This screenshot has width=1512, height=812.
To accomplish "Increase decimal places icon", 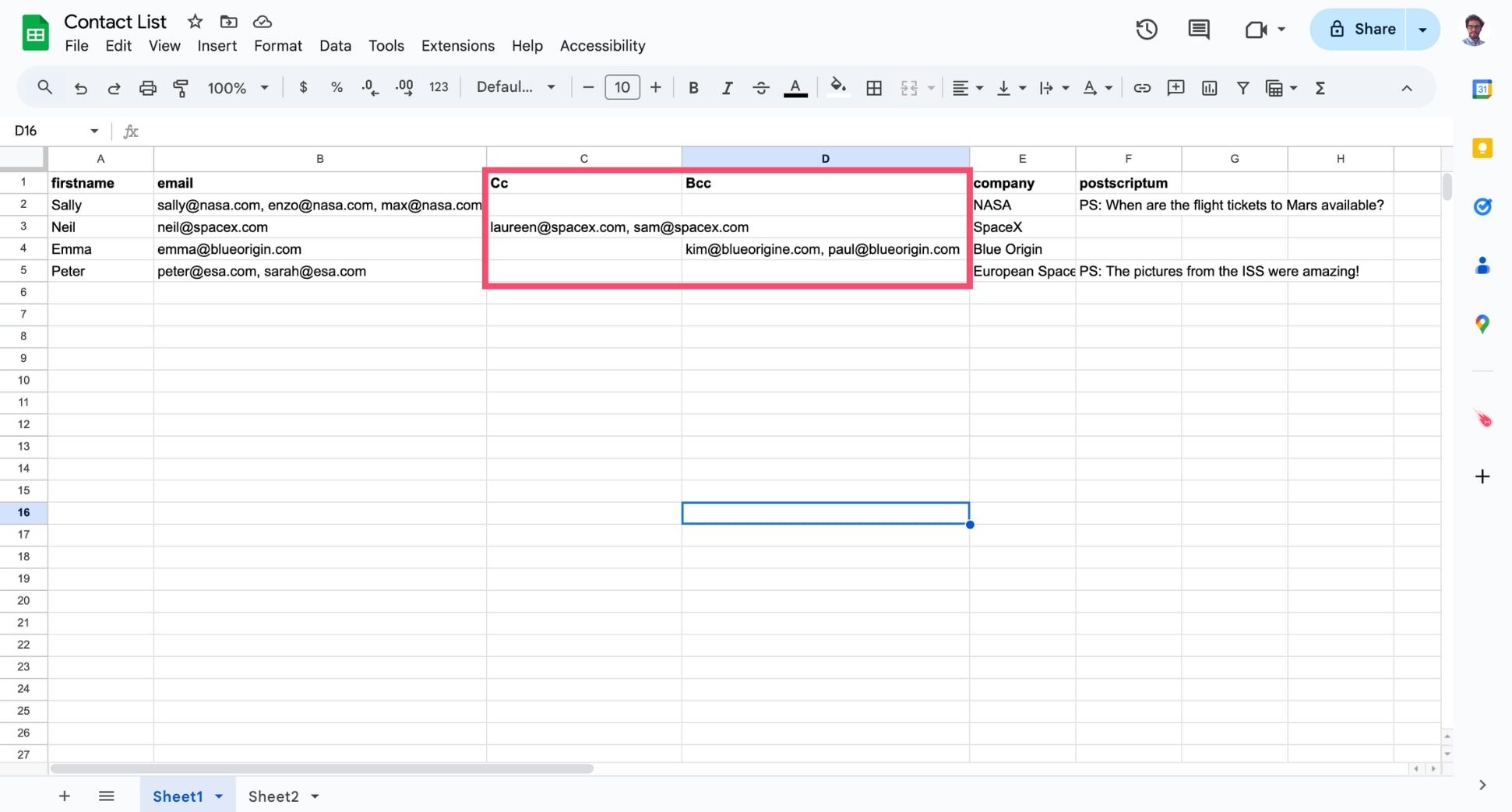I will 404,88.
